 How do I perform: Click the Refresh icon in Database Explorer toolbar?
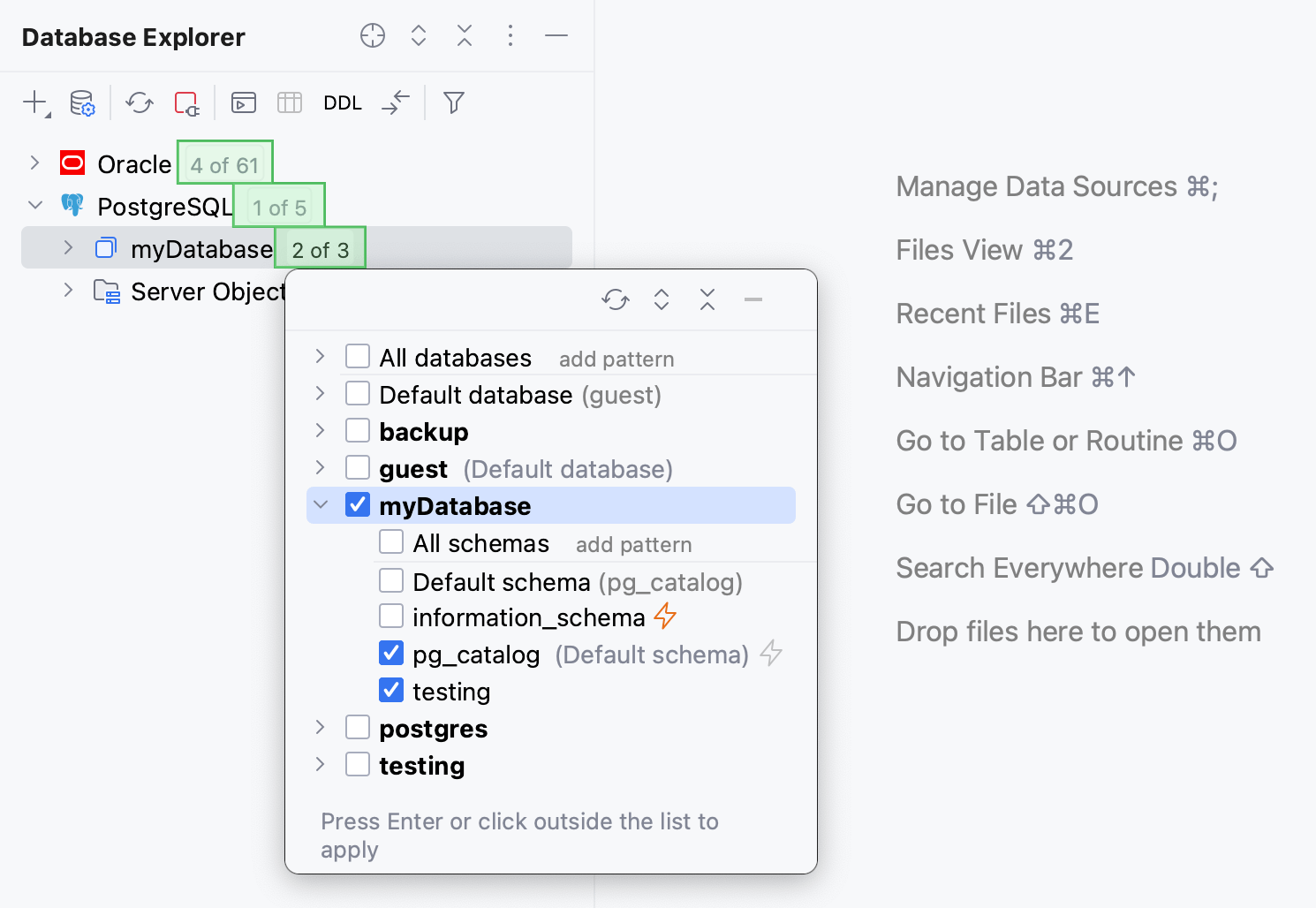[x=140, y=102]
